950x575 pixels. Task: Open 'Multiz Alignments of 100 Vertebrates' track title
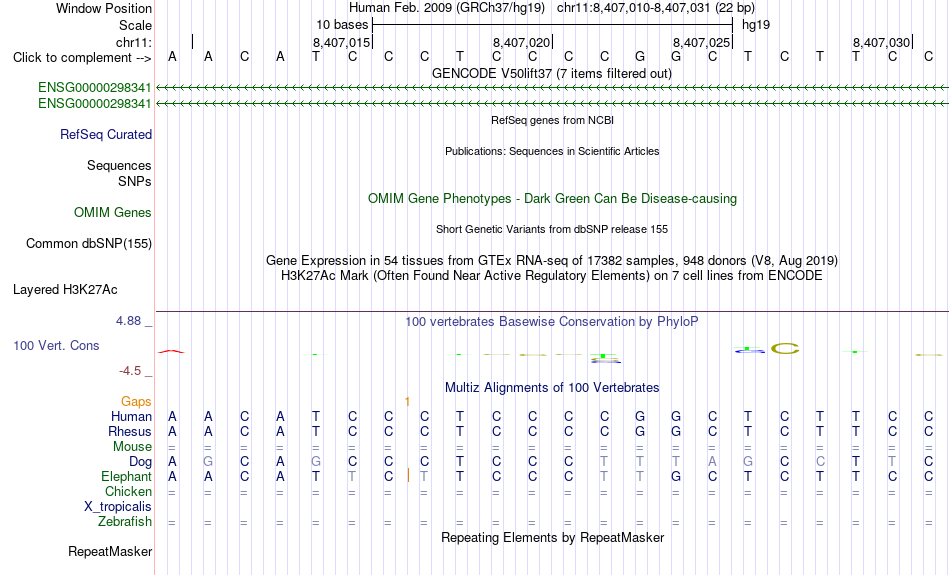(x=552, y=388)
